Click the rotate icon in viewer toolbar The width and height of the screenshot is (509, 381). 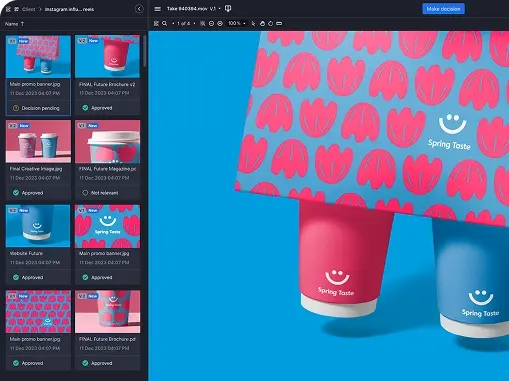click(x=271, y=24)
